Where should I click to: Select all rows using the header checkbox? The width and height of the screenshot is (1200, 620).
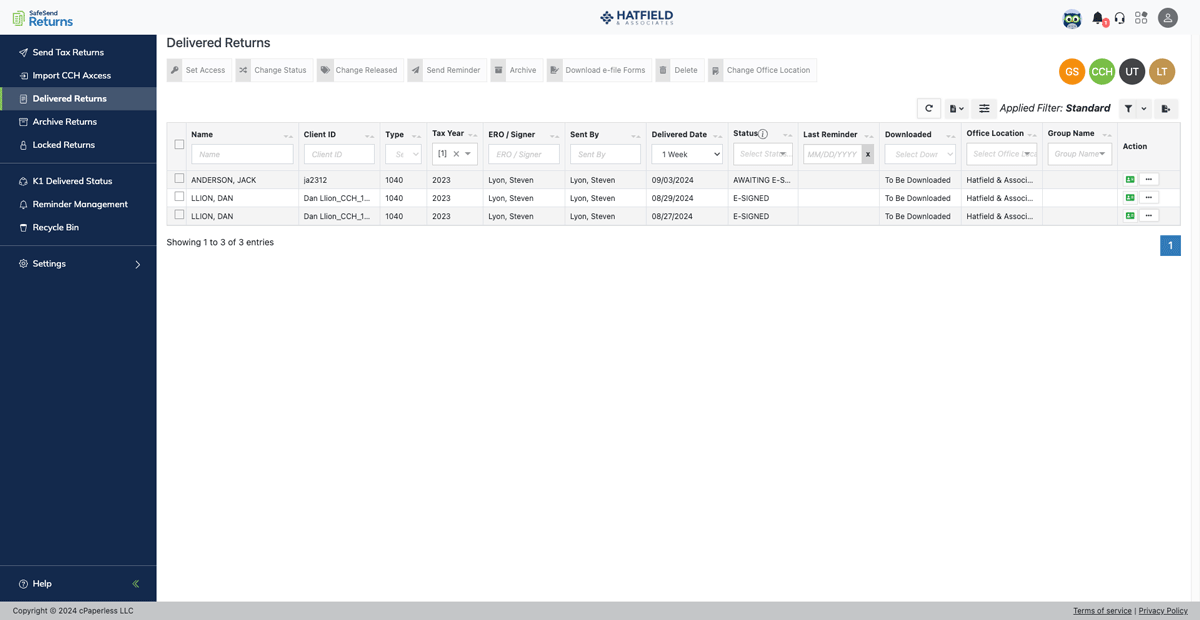click(x=177, y=143)
